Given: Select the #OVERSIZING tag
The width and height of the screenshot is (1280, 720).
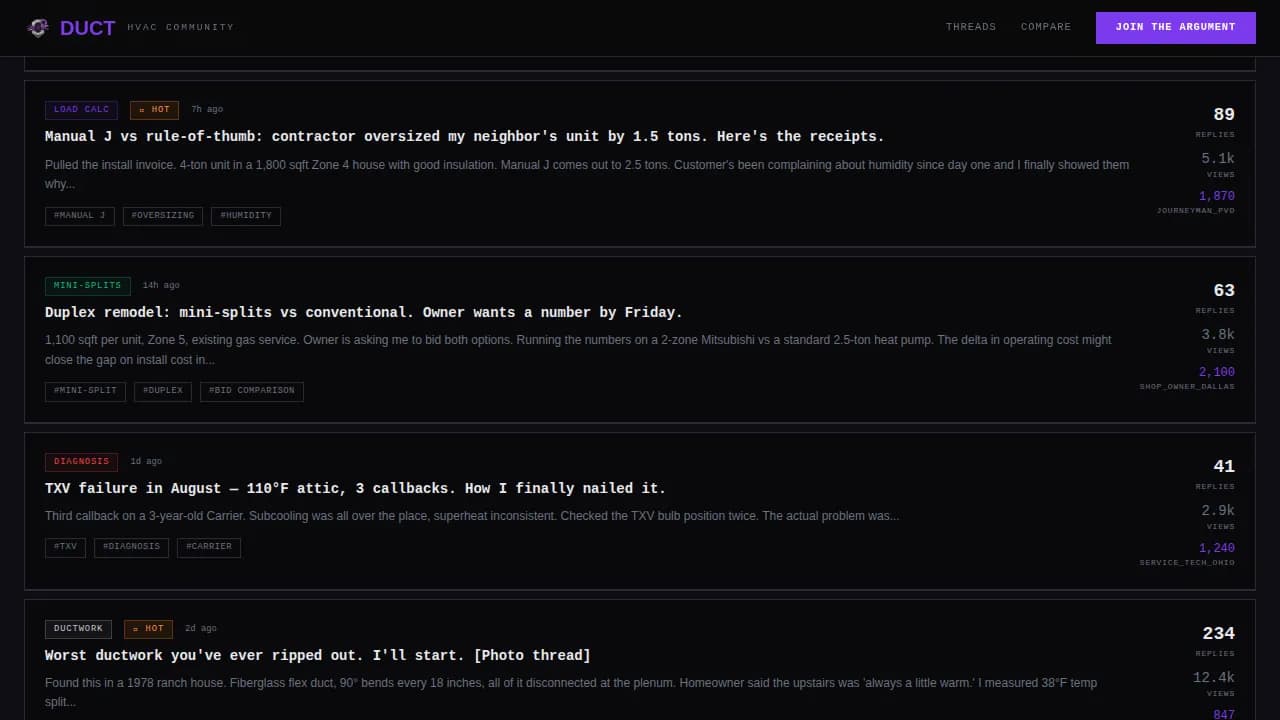Looking at the screenshot, I should 163,216.
